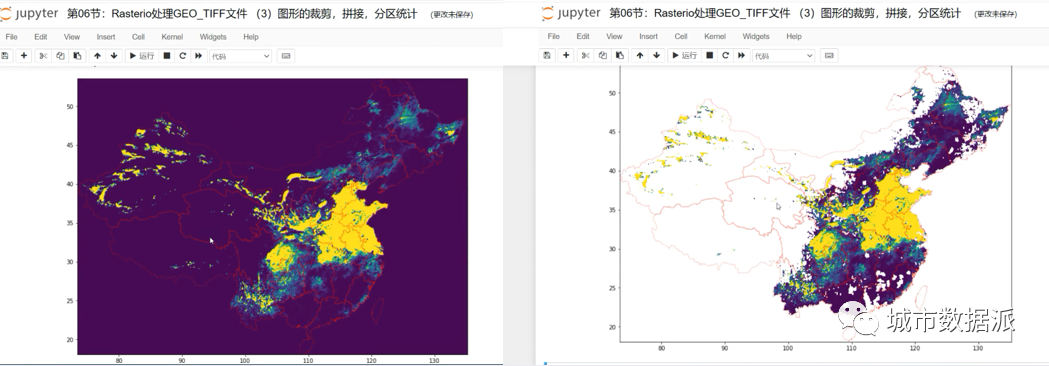This screenshot has width=1049, height=366.
Task: Select white-background map plot in right notebook
Action: 816,204
